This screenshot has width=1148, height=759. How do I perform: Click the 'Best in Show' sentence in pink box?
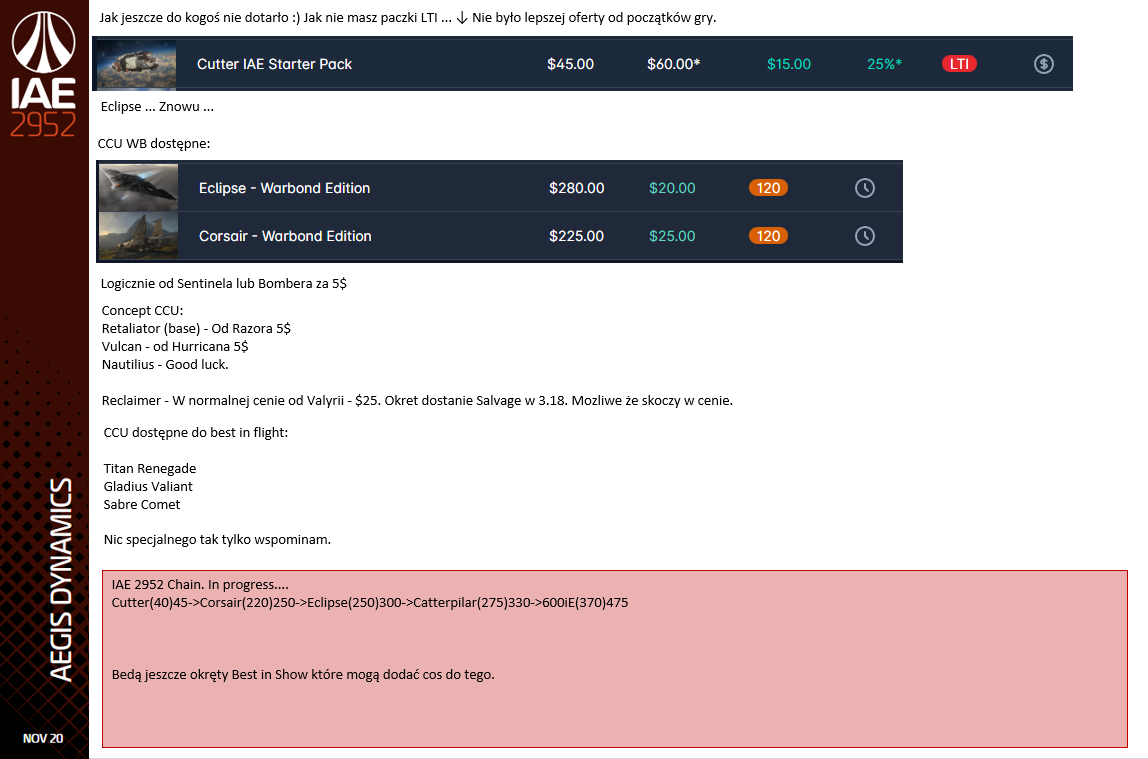pos(303,674)
